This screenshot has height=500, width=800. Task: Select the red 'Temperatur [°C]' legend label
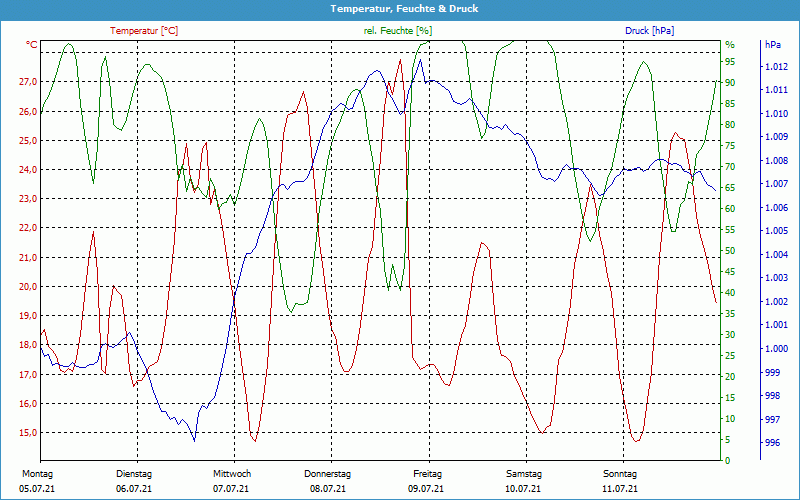coord(144,31)
